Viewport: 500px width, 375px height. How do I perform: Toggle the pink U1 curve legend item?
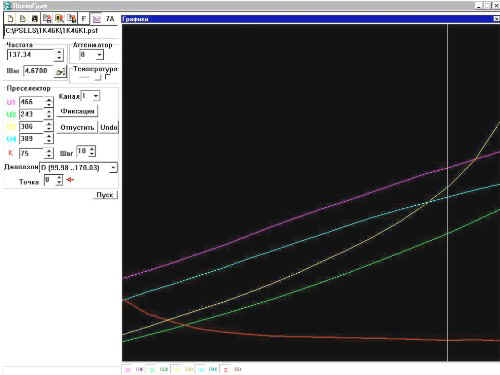pos(133,369)
